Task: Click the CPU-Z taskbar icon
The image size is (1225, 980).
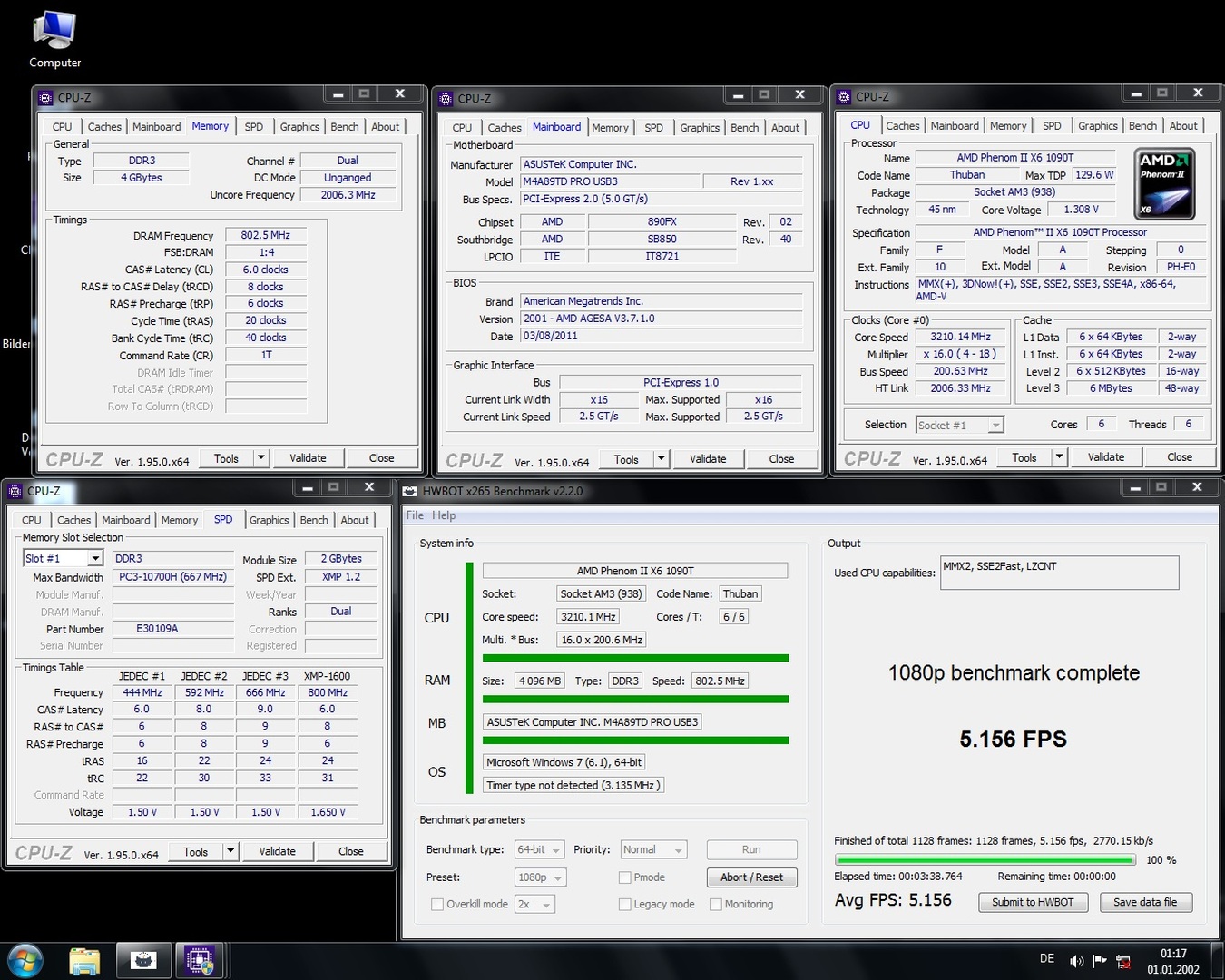Action: [199, 961]
